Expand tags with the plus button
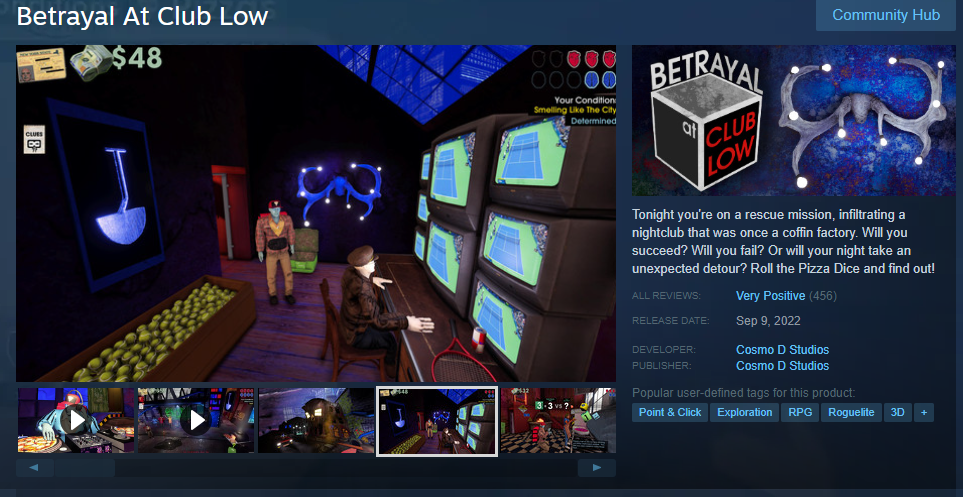Viewport: 963px width, 497px height. pyautogui.click(x=924, y=412)
